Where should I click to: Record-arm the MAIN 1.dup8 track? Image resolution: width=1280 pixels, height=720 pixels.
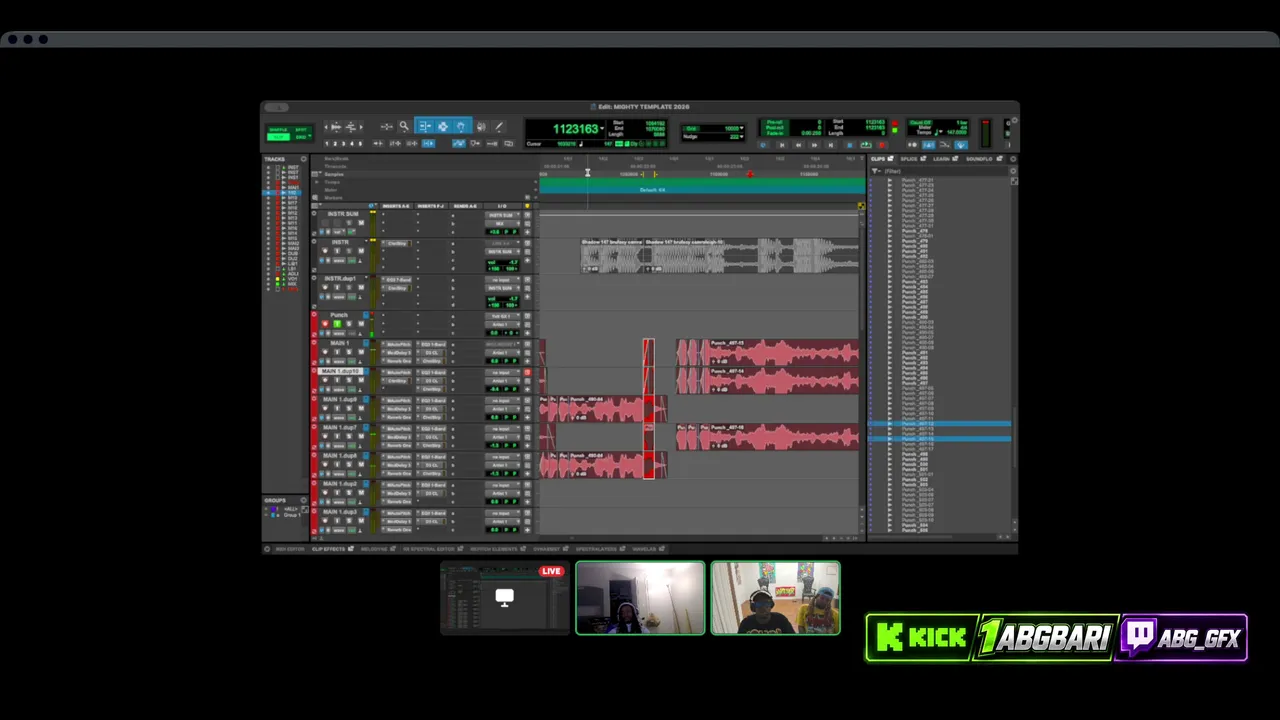(325, 464)
